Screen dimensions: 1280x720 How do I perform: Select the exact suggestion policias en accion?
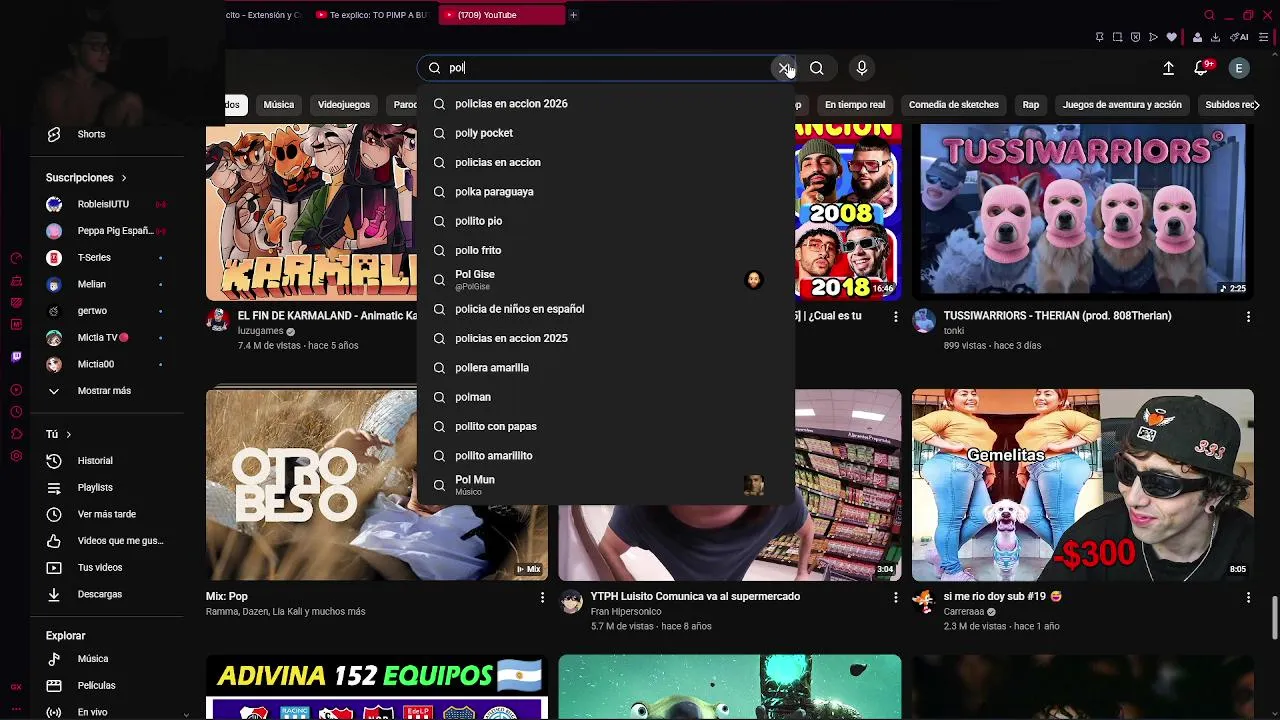(x=606, y=162)
